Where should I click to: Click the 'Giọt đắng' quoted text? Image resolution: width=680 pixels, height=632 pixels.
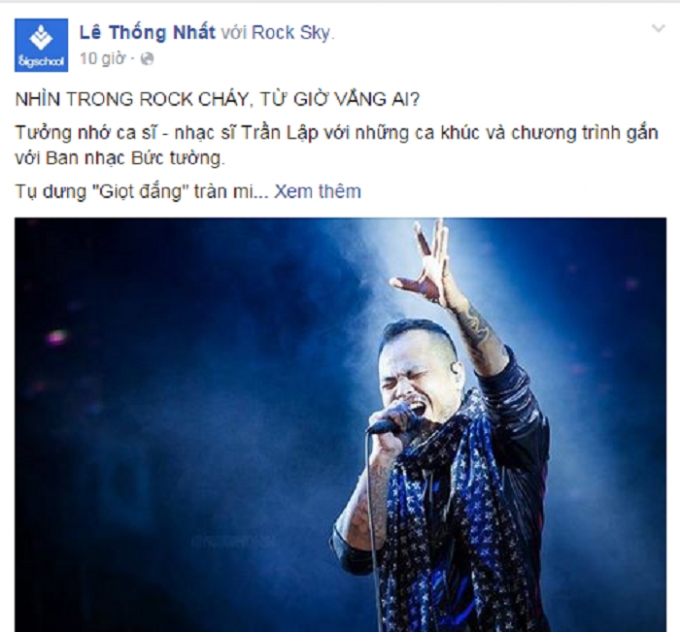coord(139,191)
